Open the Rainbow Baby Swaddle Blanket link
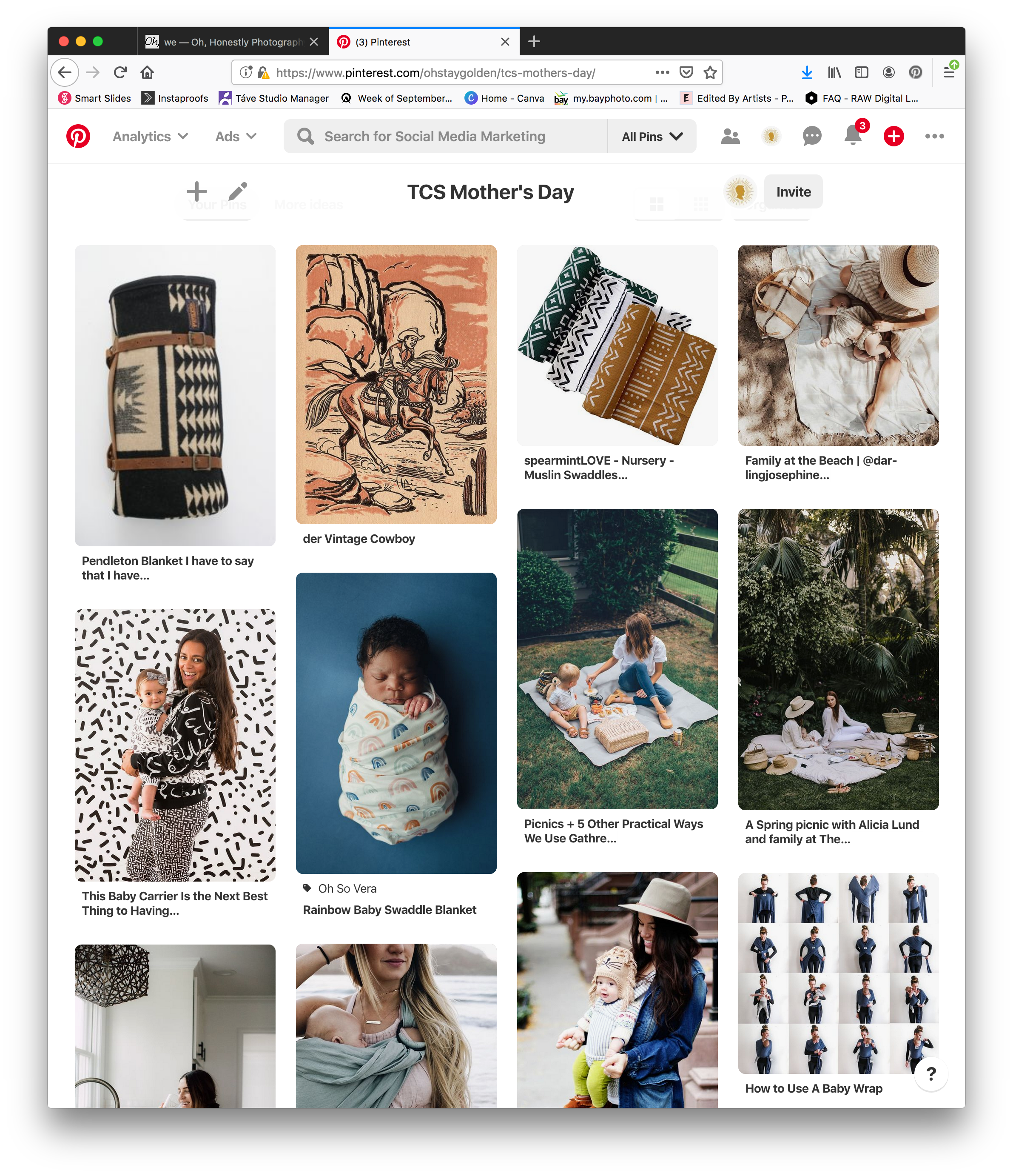Image resolution: width=1013 pixels, height=1176 pixels. (390, 910)
